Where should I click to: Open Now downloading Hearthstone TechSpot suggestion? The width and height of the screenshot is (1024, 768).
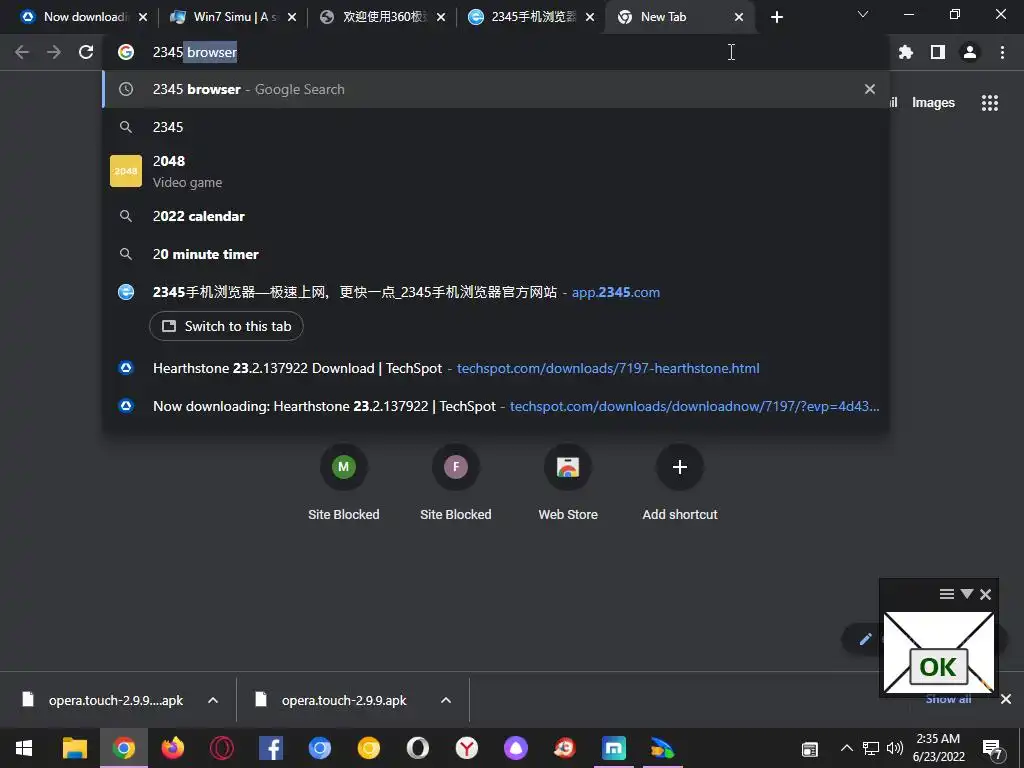(x=495, y=406)
